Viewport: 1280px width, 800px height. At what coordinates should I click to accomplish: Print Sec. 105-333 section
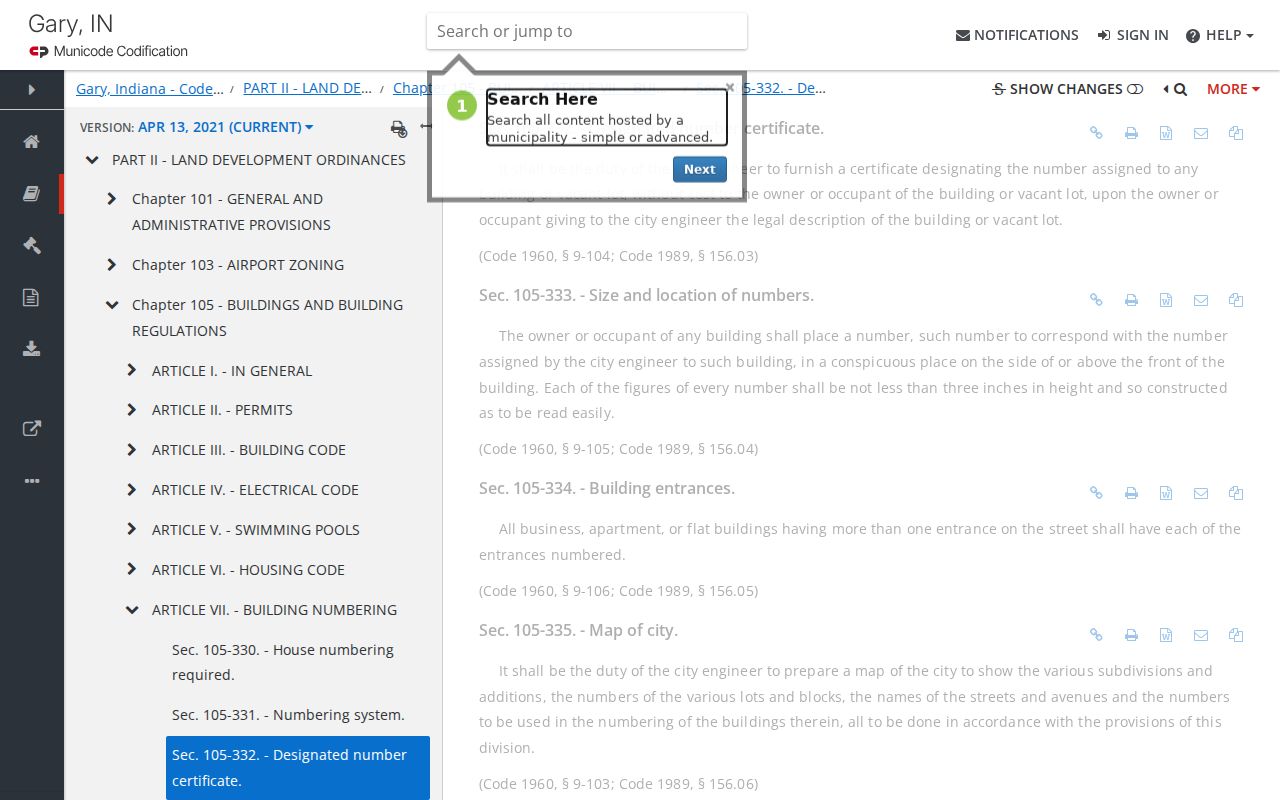point(1131,300)
